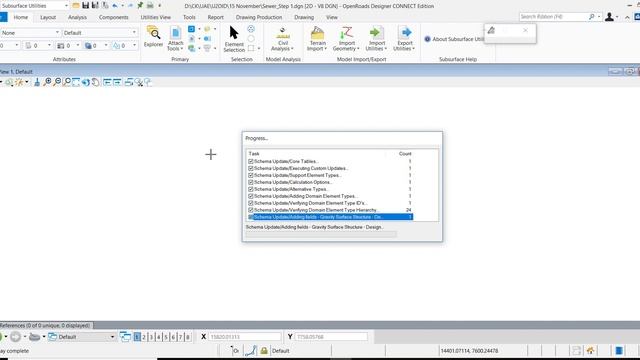Open Attach Tools menu
This screenshot has width=640, height=360.
tap(176, 39)
